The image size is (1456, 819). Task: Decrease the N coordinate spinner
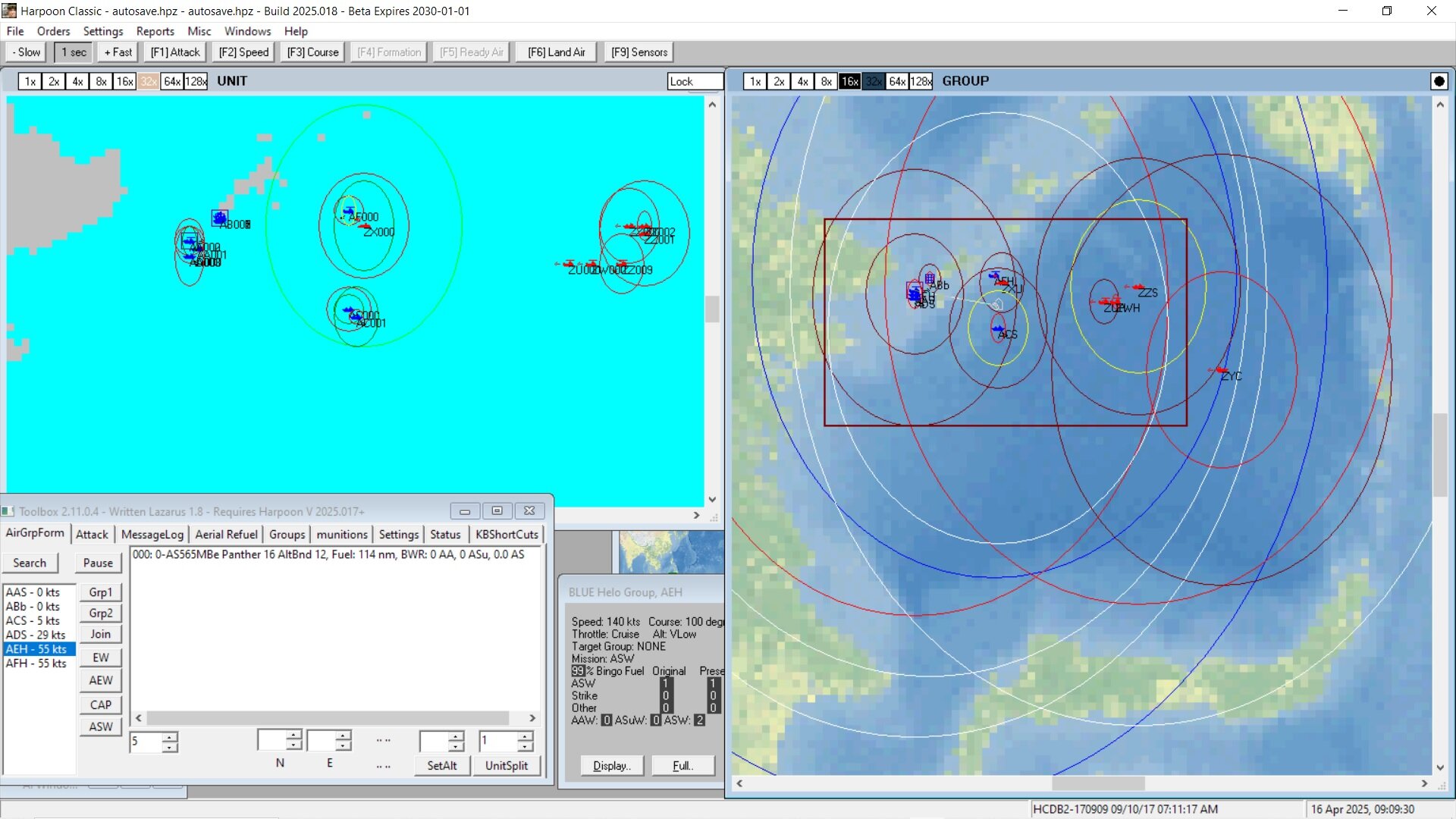pyautogui.click(x=293, y=746)
